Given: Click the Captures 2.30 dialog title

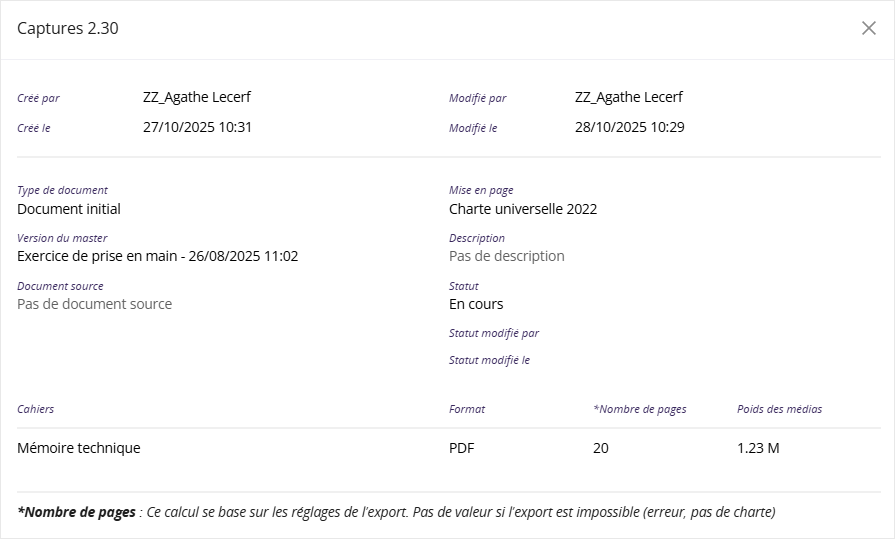Looking at the screenshot, I should (68, 28).
